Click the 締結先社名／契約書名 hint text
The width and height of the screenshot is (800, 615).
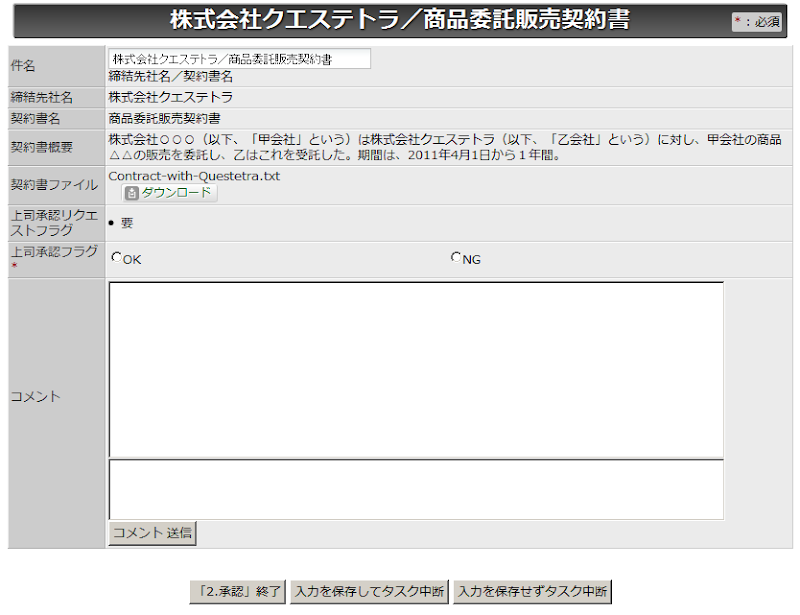[x=170, y=77]
